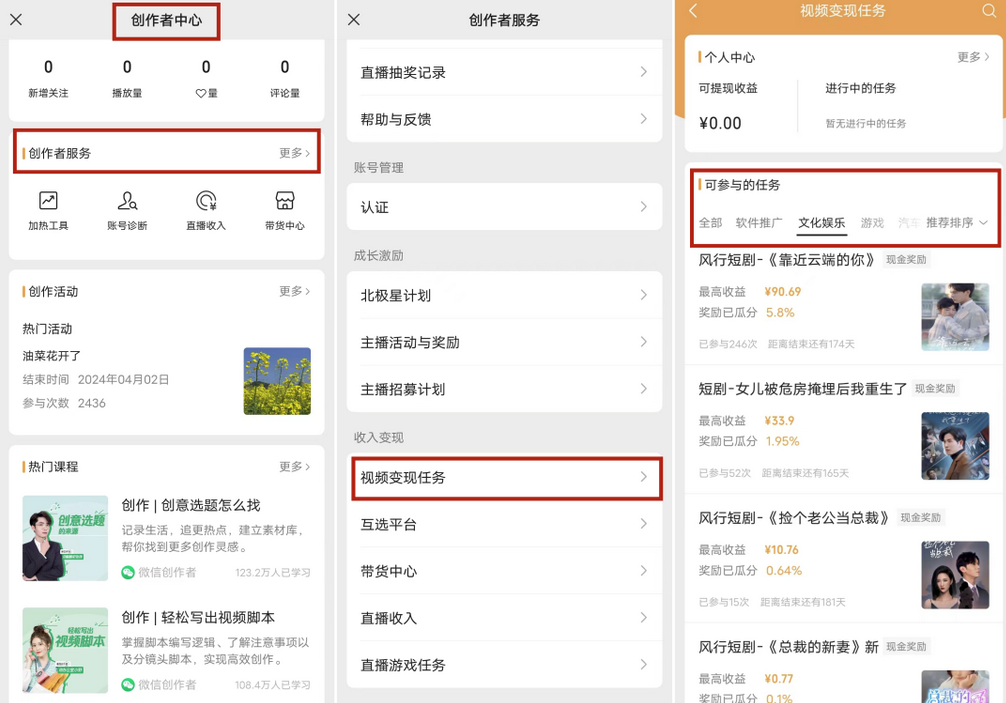1006x703 pixels.
Task: Tap the back arrow in 视频变现任务 header
Action: pyautogui.click(x=694, y=11)
